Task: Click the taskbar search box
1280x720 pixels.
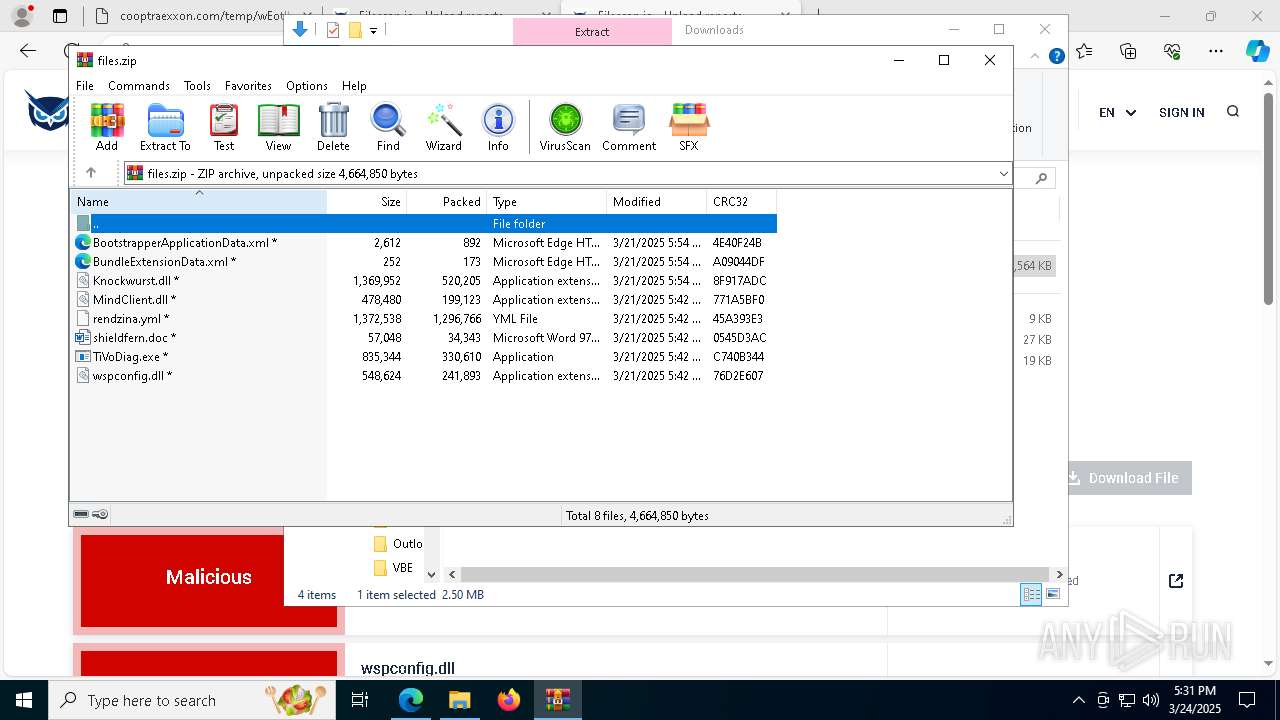Action: (x=192, y=700)
